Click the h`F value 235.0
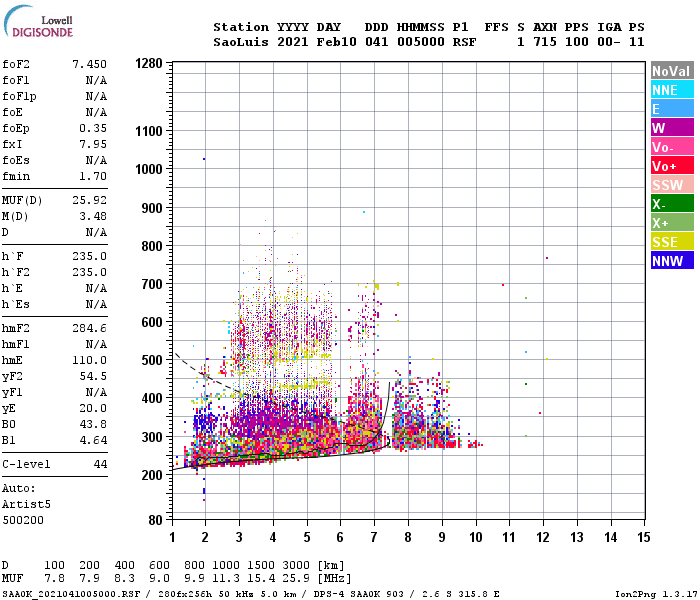 coord(89,257)
